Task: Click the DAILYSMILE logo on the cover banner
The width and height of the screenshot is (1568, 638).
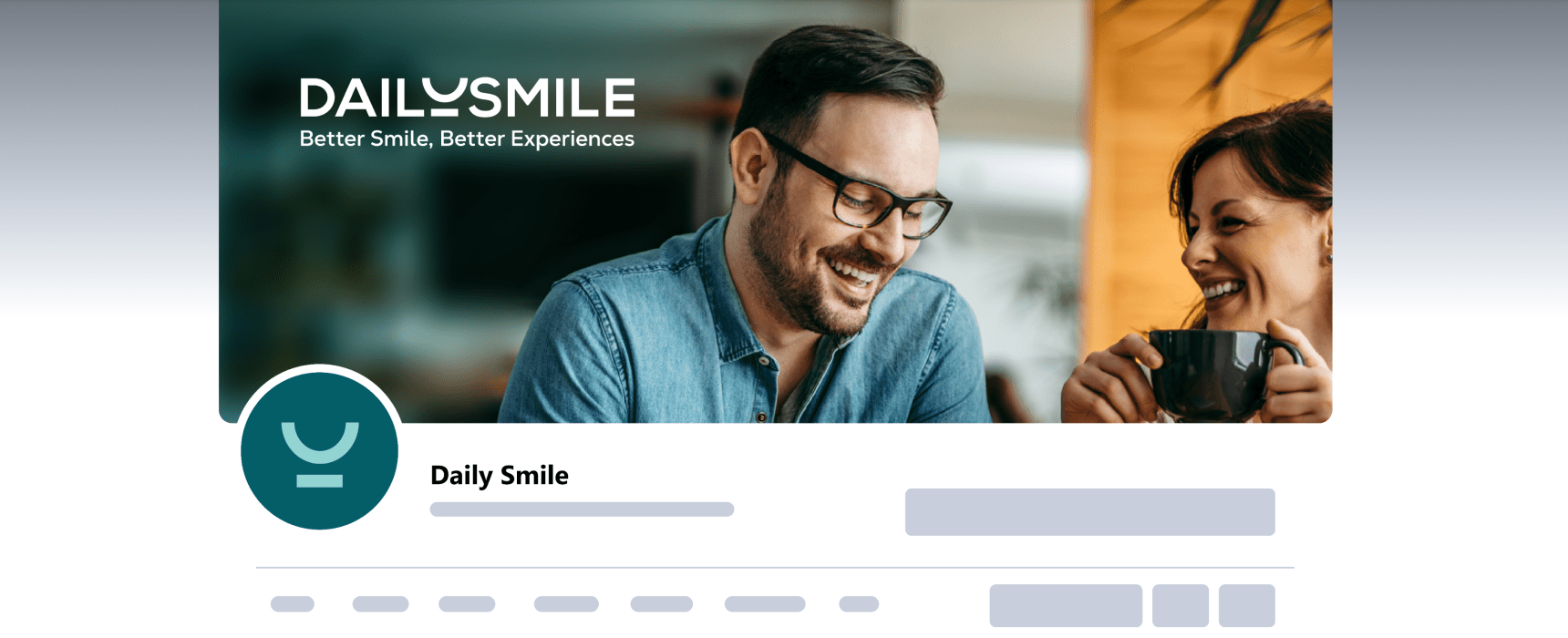Action: (x=467, y=98)
